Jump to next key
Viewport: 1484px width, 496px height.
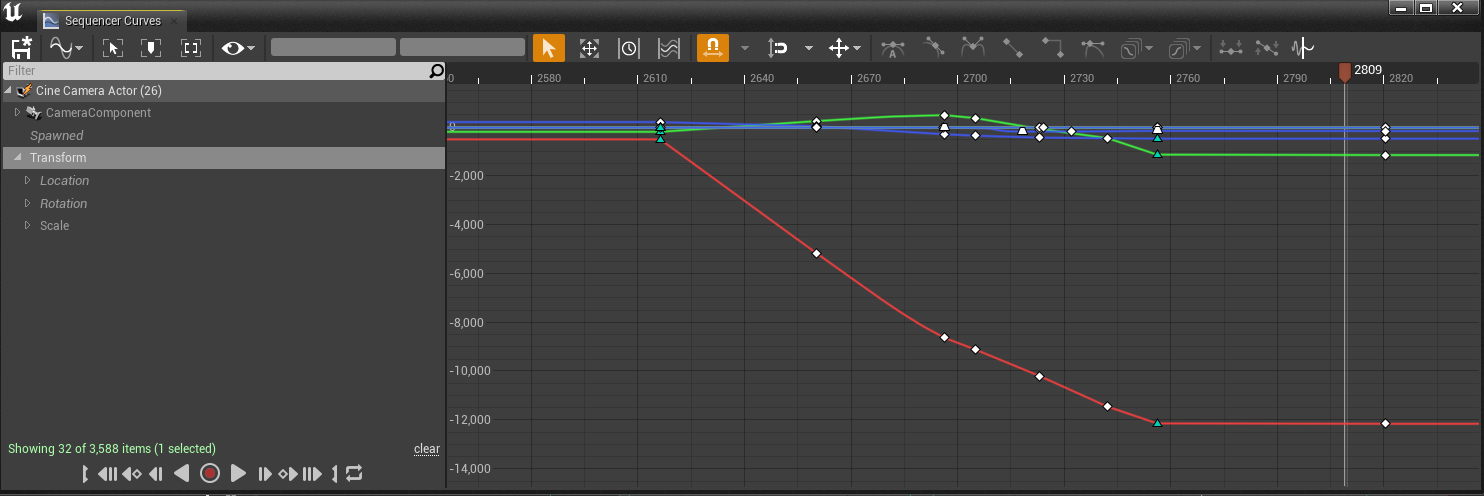click(x=288, y=473)
